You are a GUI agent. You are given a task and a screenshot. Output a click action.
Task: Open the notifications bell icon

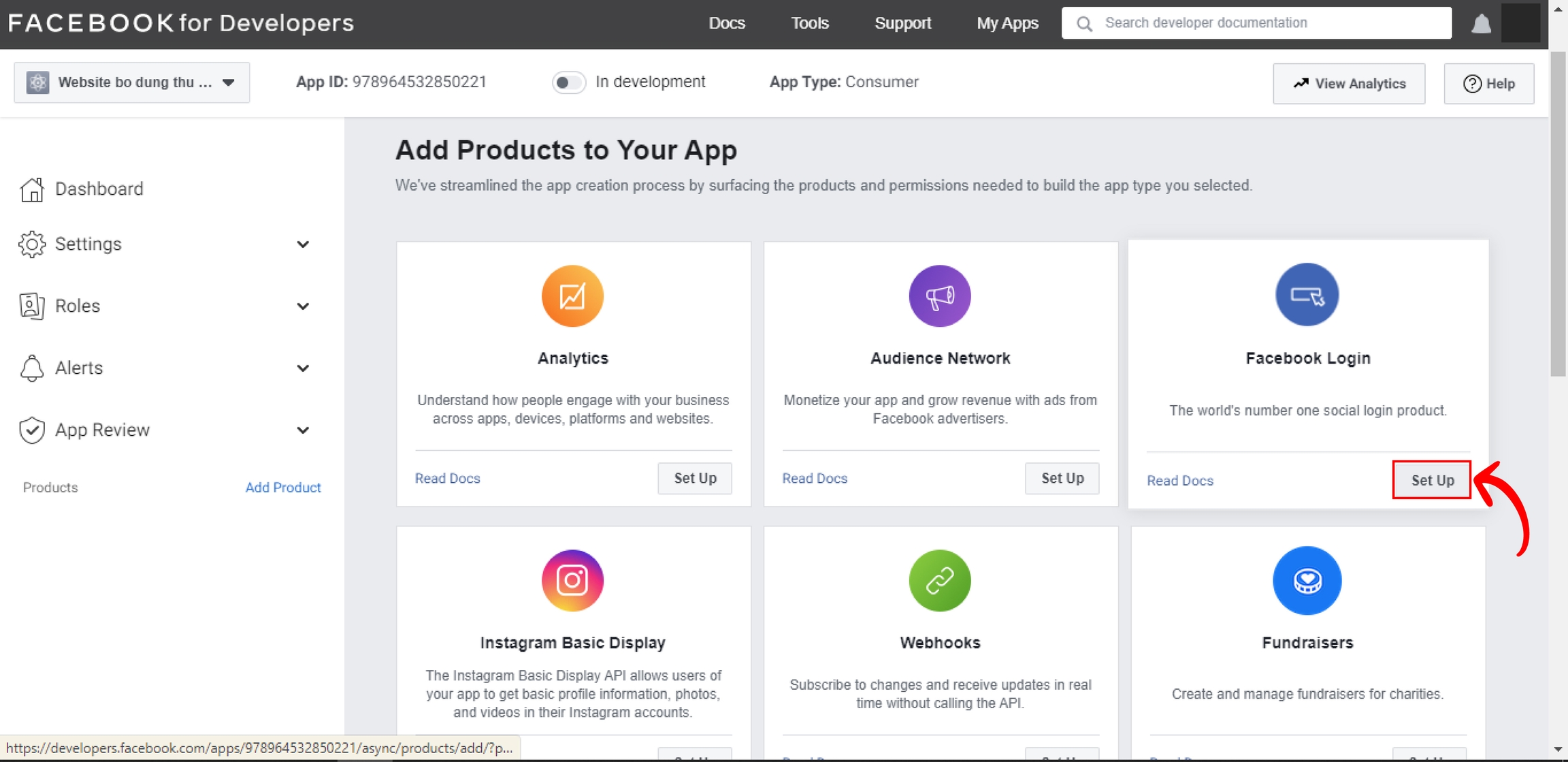click(1481, 24)
